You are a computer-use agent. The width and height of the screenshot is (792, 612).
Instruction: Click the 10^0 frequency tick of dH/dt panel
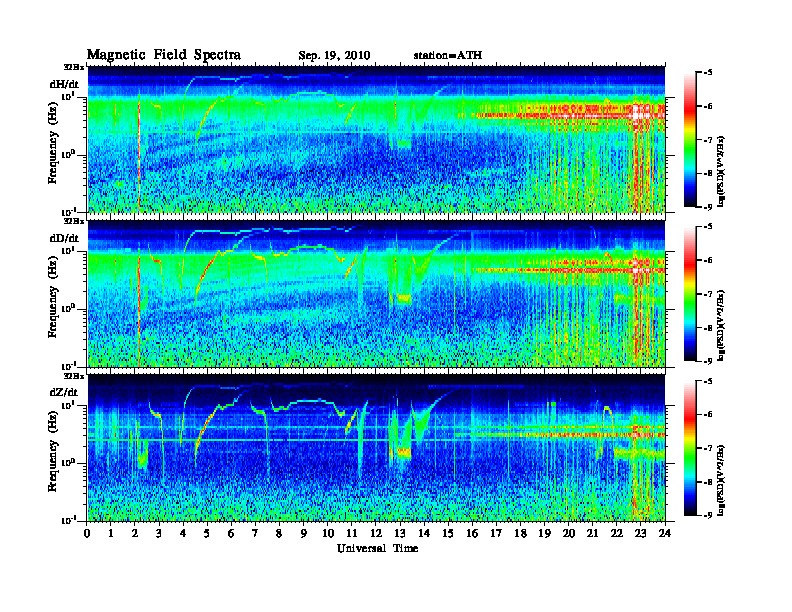pyautogui.click(x=68, y=154)
